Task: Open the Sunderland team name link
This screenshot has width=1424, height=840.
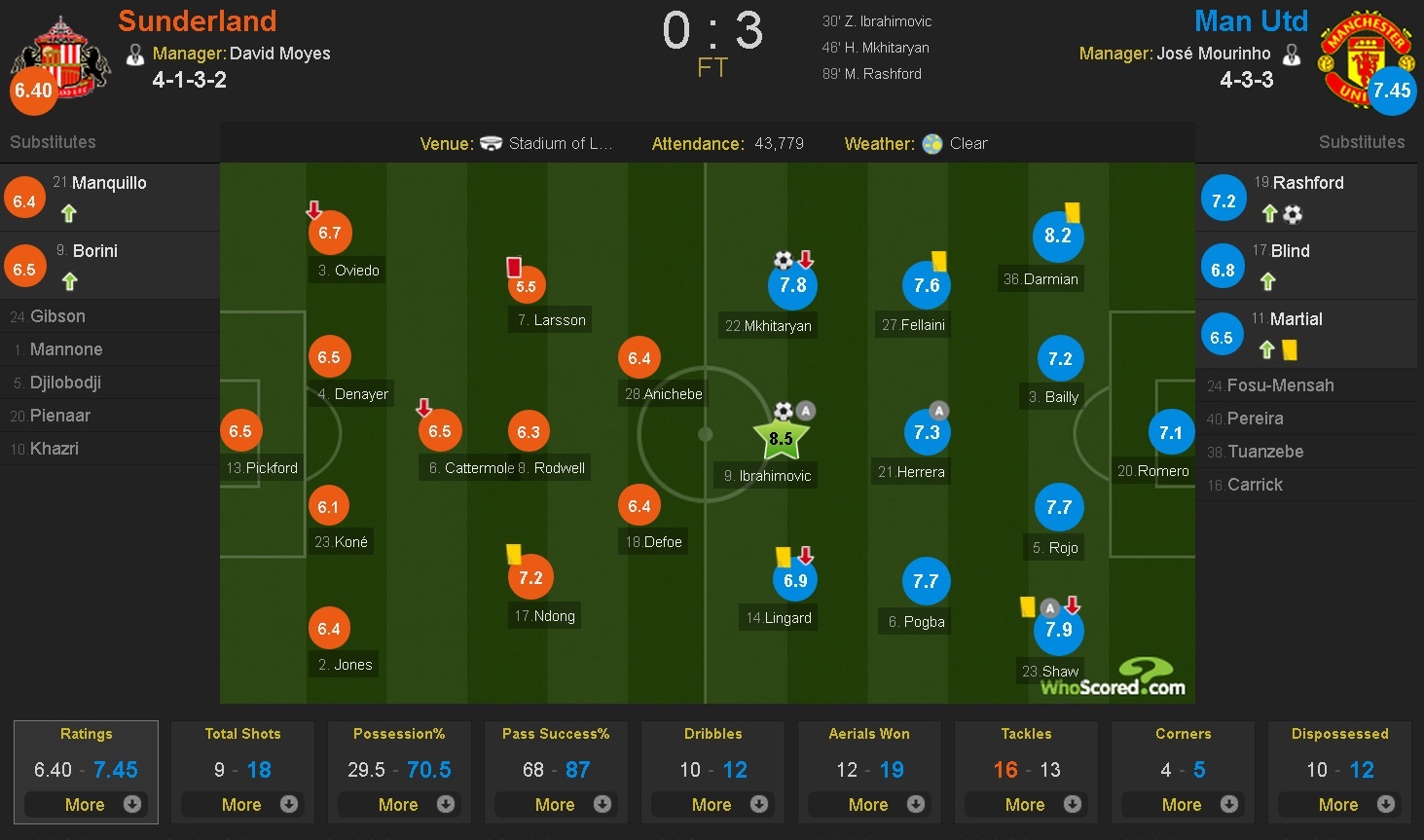Action: coord(198,21)
